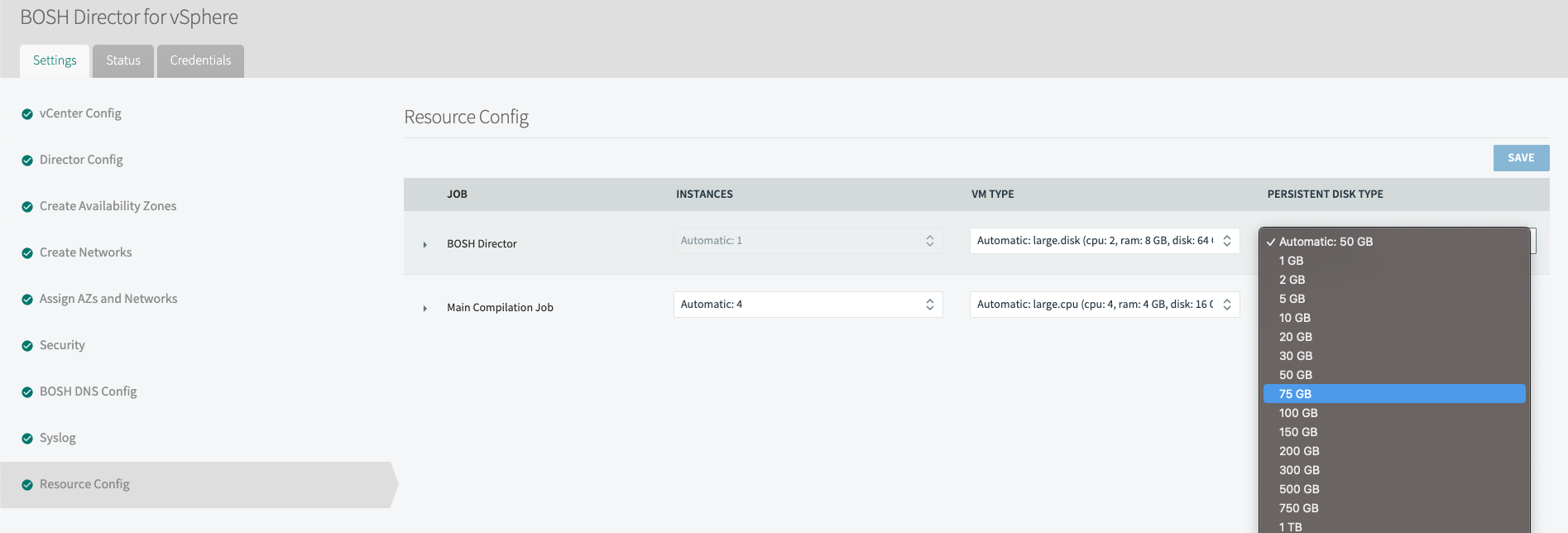Open the Main Compilation Job instances dropdown
The height and width of the screenshot is (533, 1568).
coord(808,305)
